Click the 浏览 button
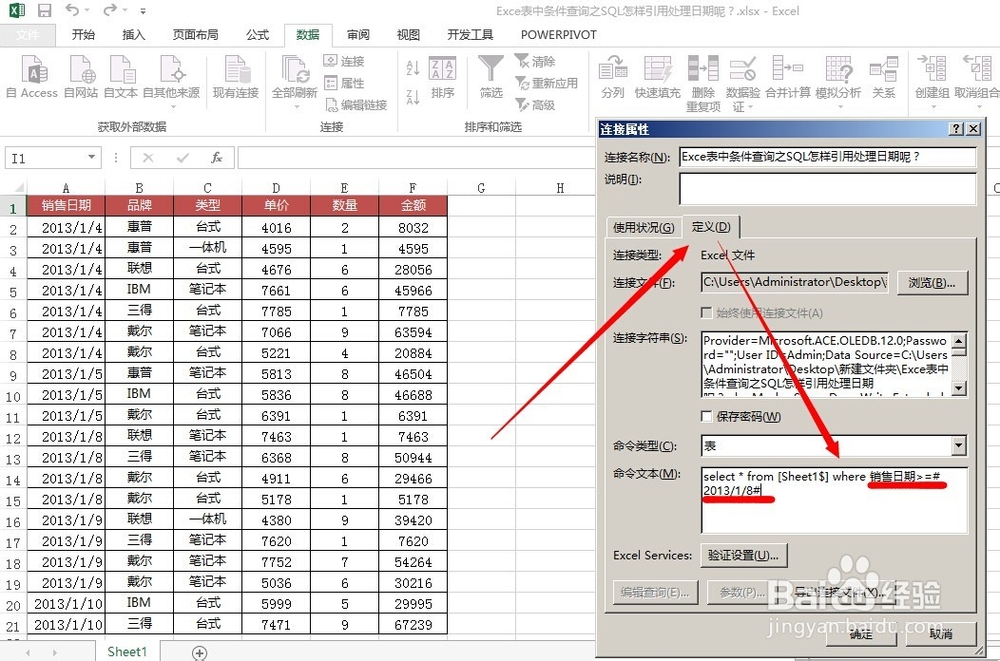 [932, 283]
